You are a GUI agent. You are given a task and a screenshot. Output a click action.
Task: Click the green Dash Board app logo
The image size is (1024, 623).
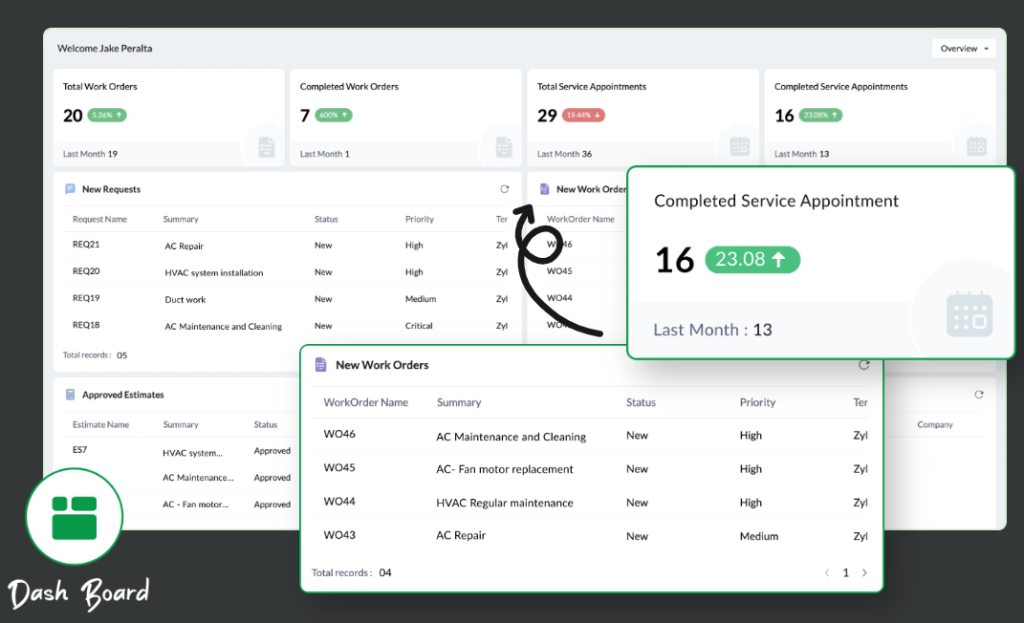click(74, 515)
